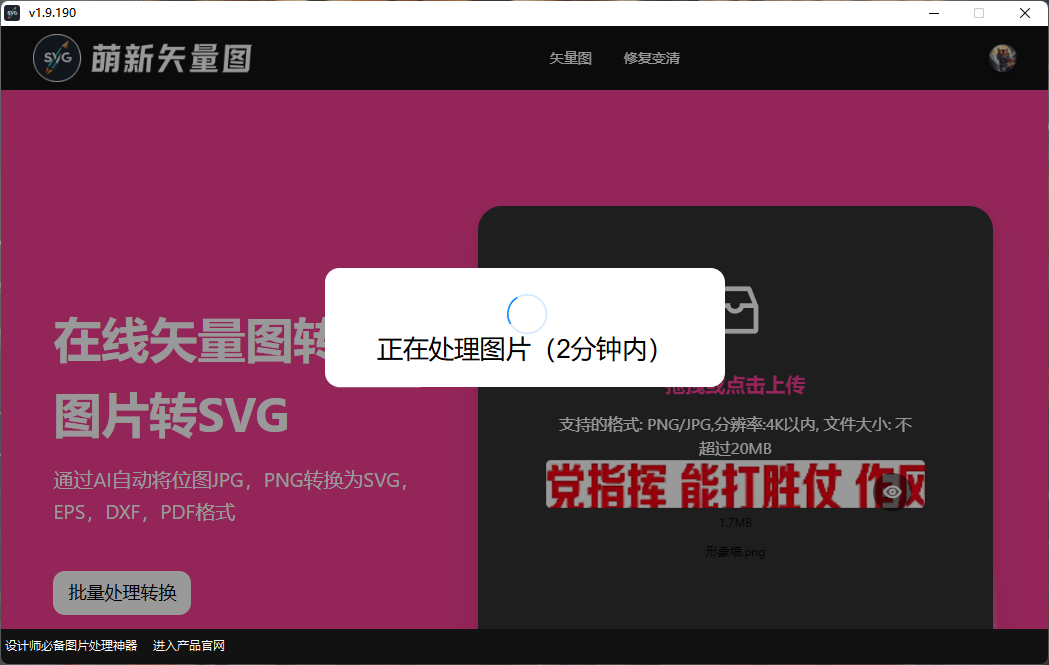Switch to the 矢量图 tab
Screen dimensions: 1049x665
click(x=570, y=58)
